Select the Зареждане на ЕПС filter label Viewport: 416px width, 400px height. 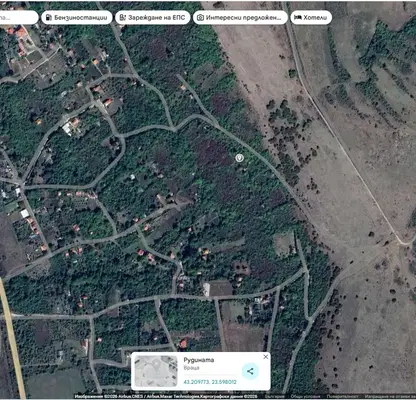(156, 17)
